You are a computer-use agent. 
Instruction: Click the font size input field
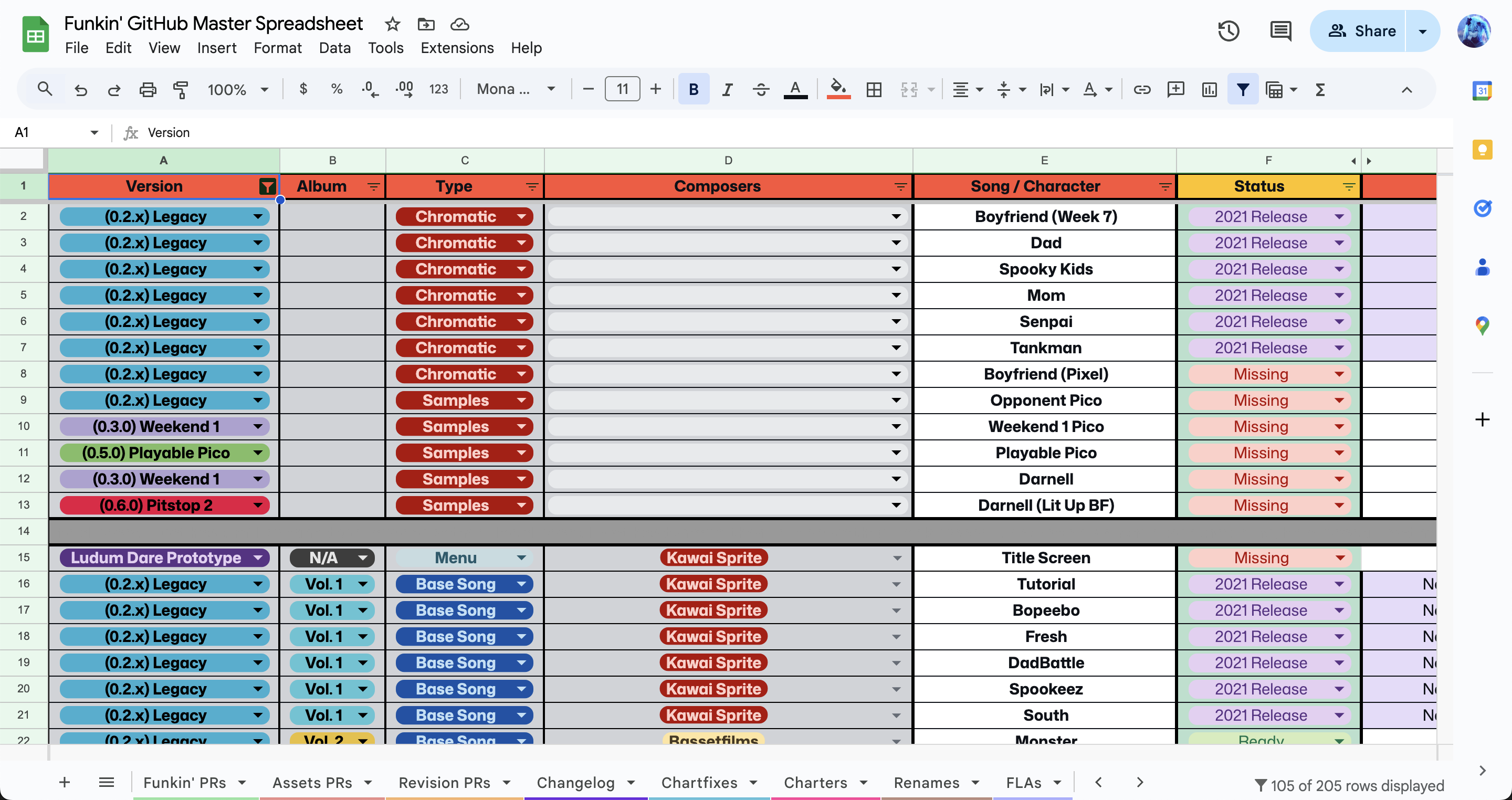622,89
